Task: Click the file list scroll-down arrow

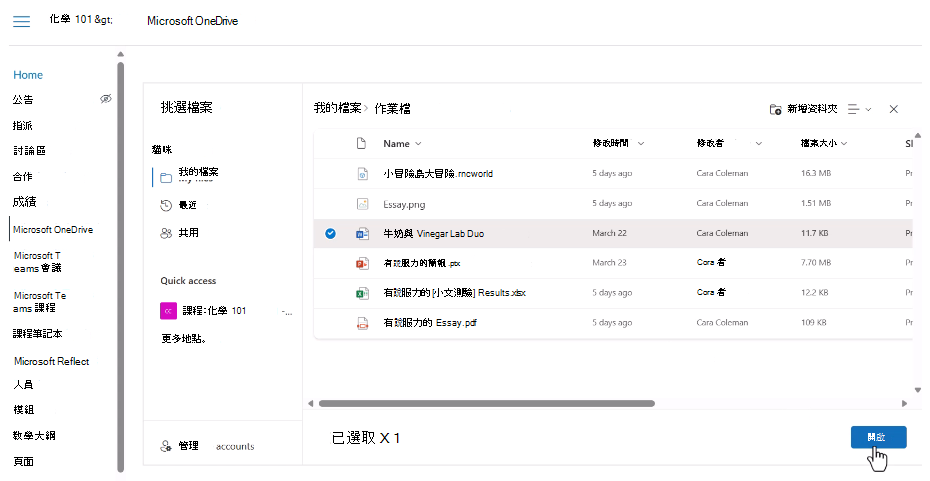Action: 918,390
